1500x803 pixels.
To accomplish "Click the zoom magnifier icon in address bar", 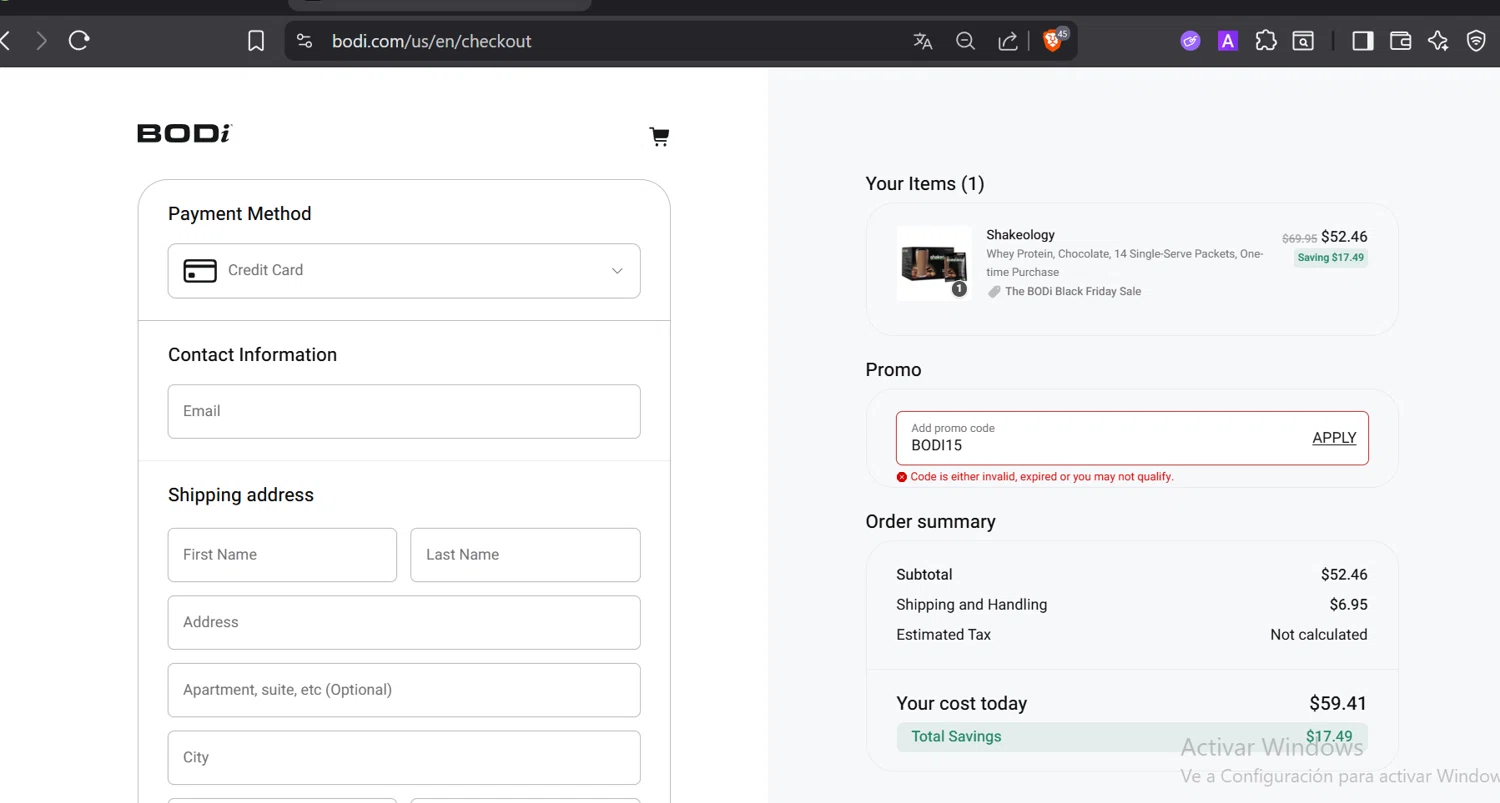I will (x=965, y=41).
